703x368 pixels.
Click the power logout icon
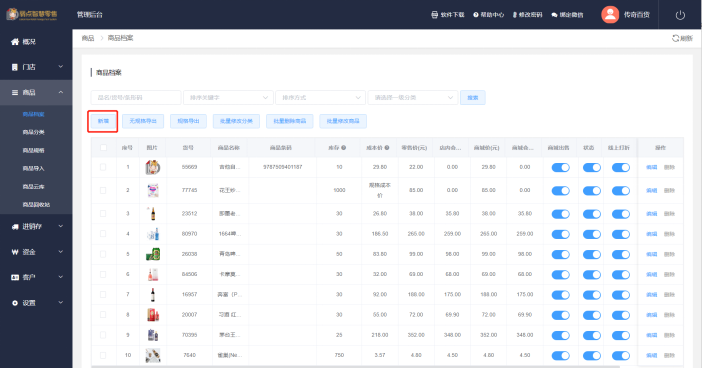[680, 15]
